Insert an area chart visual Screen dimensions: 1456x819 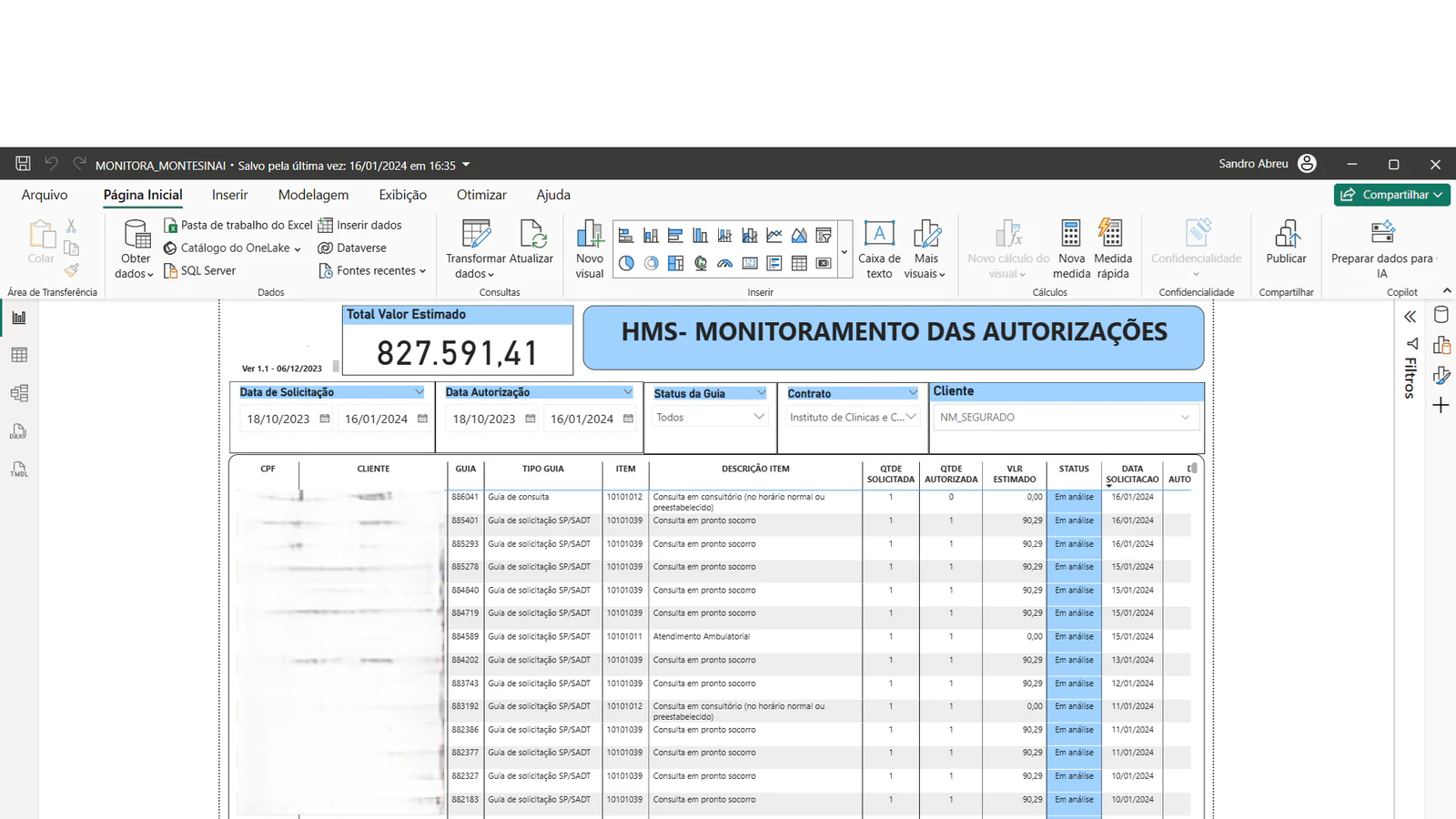(799, 236)
